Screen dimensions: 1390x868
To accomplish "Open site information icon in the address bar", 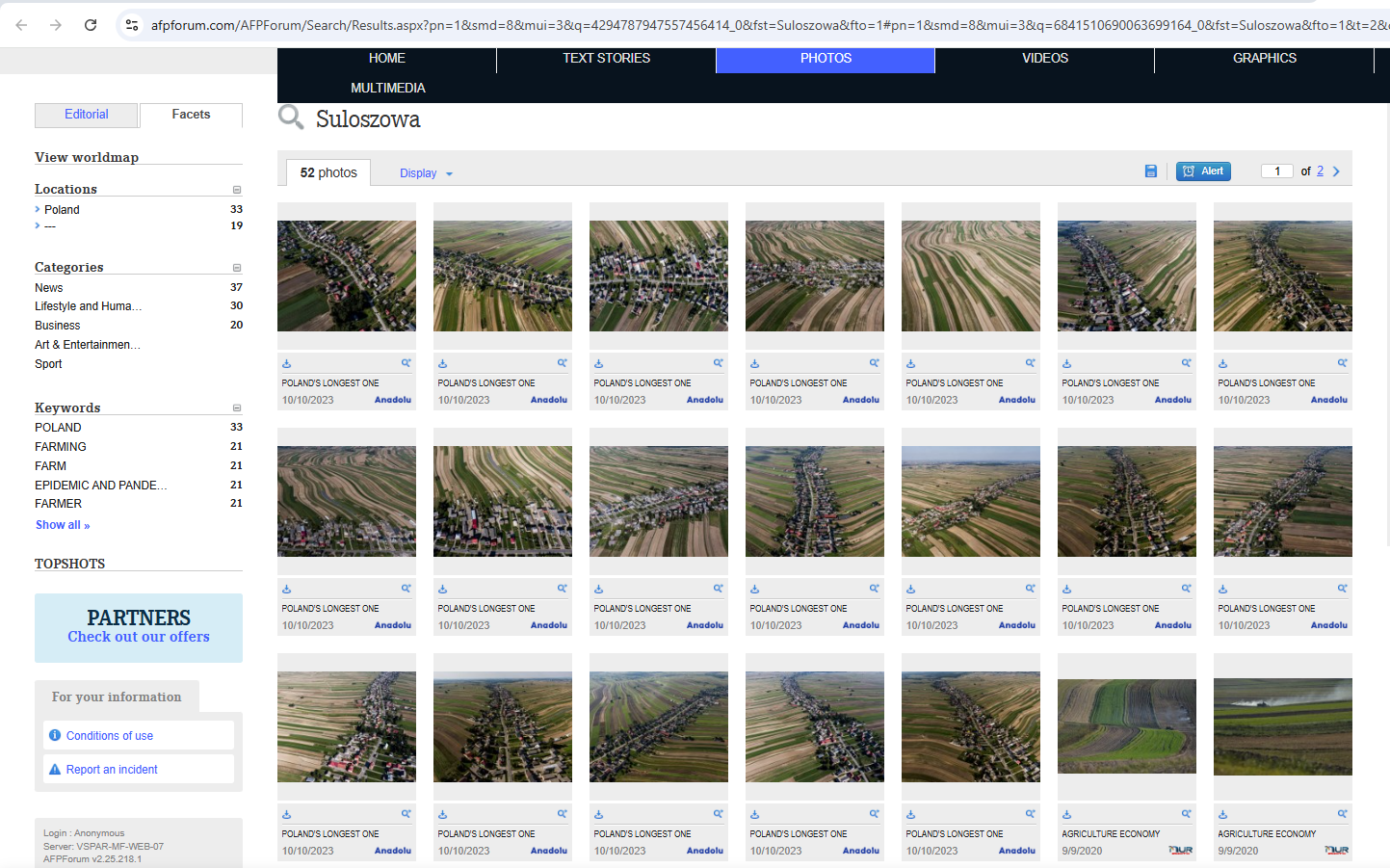I will coord(132,25).
